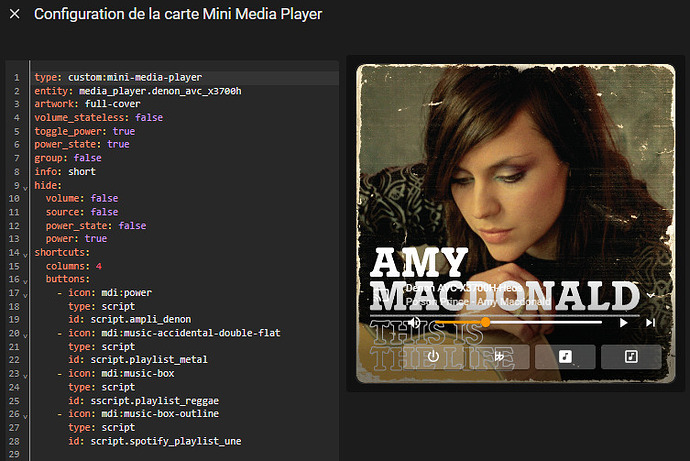
Task: Fold the mdi:music-box item on line 23
Action: point(25,376)
